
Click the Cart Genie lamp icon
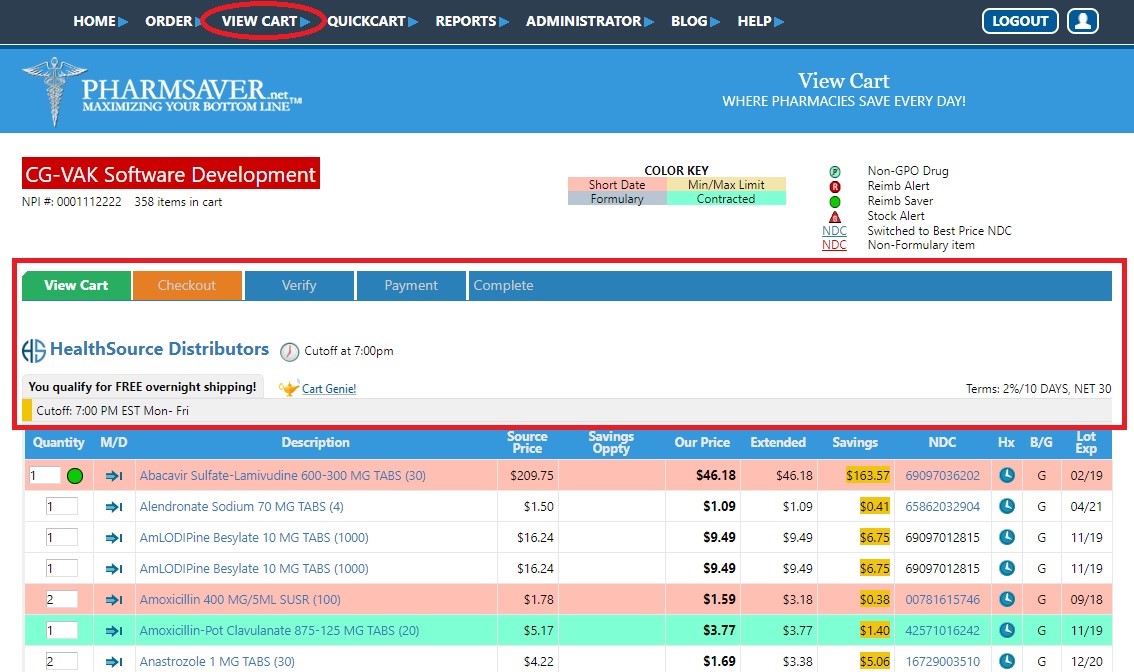289,388
